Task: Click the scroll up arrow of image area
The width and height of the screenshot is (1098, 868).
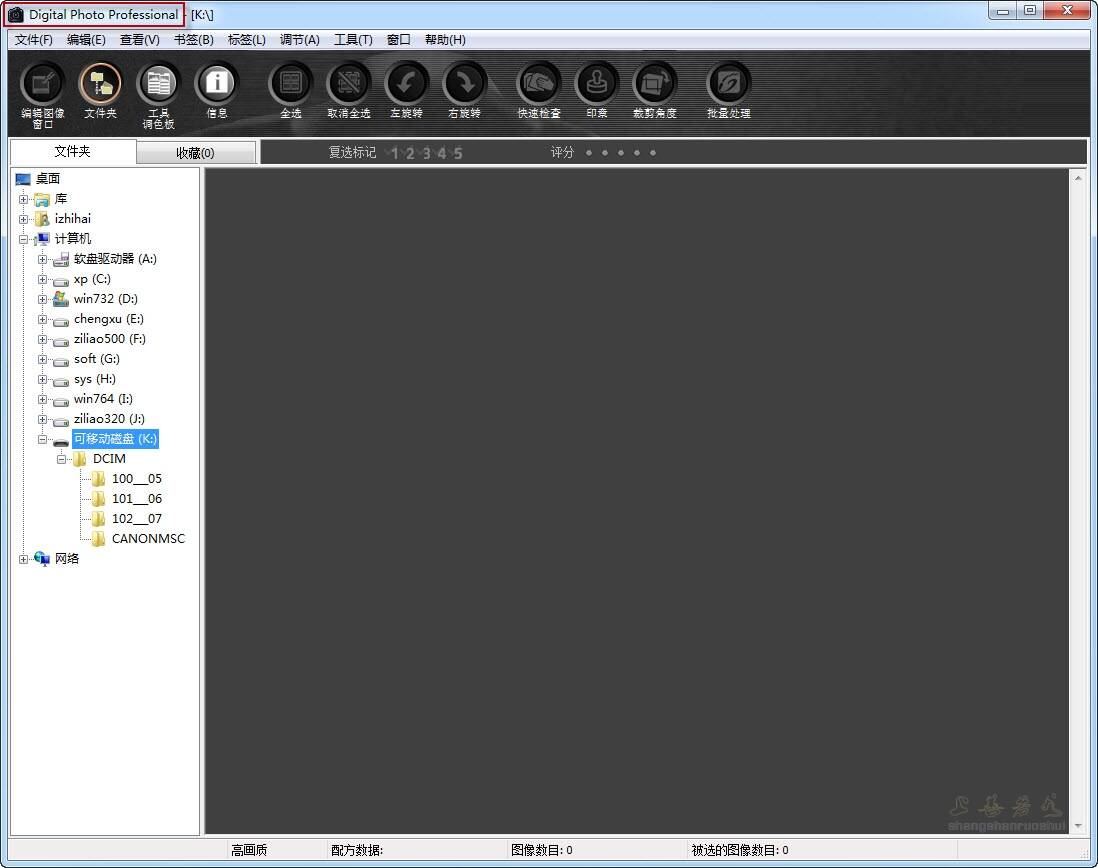Action: click(1078, 178)
